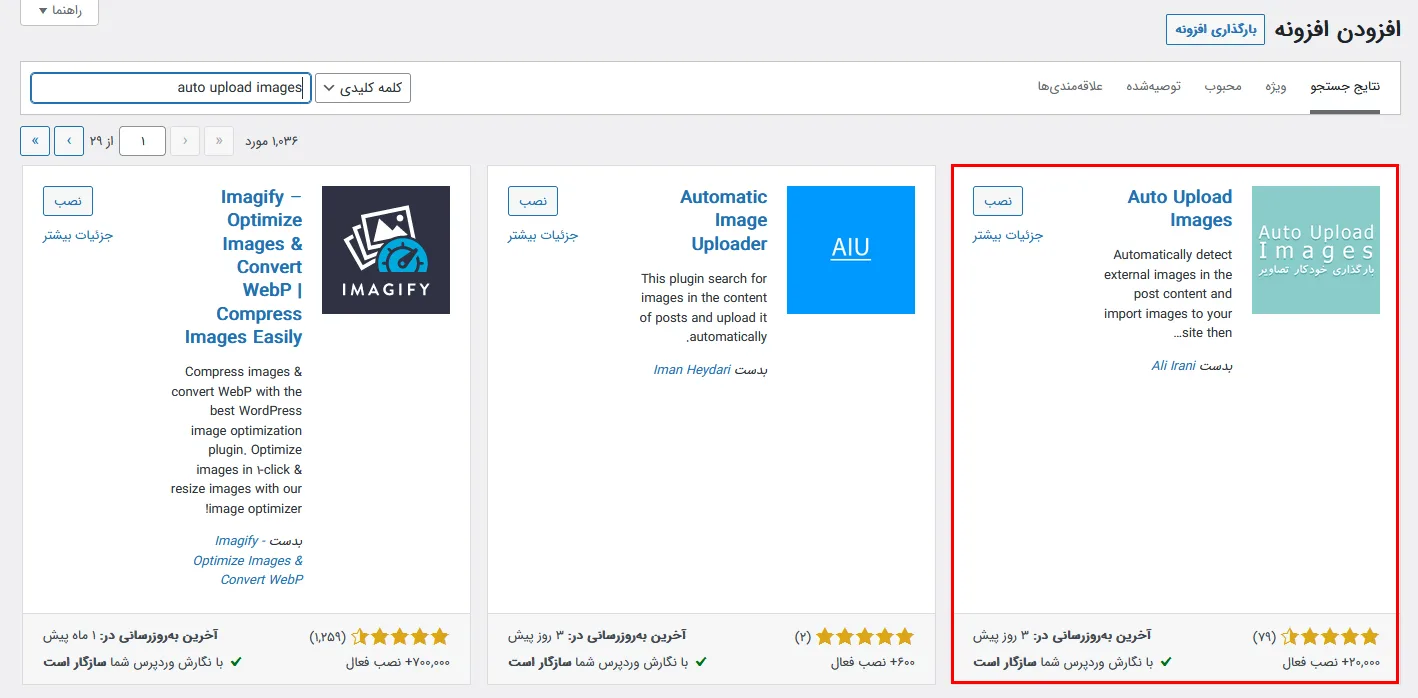1418x698 pixels.
Task: Open the Imagify Optimize Images title link
Action: tap(244, 267)
